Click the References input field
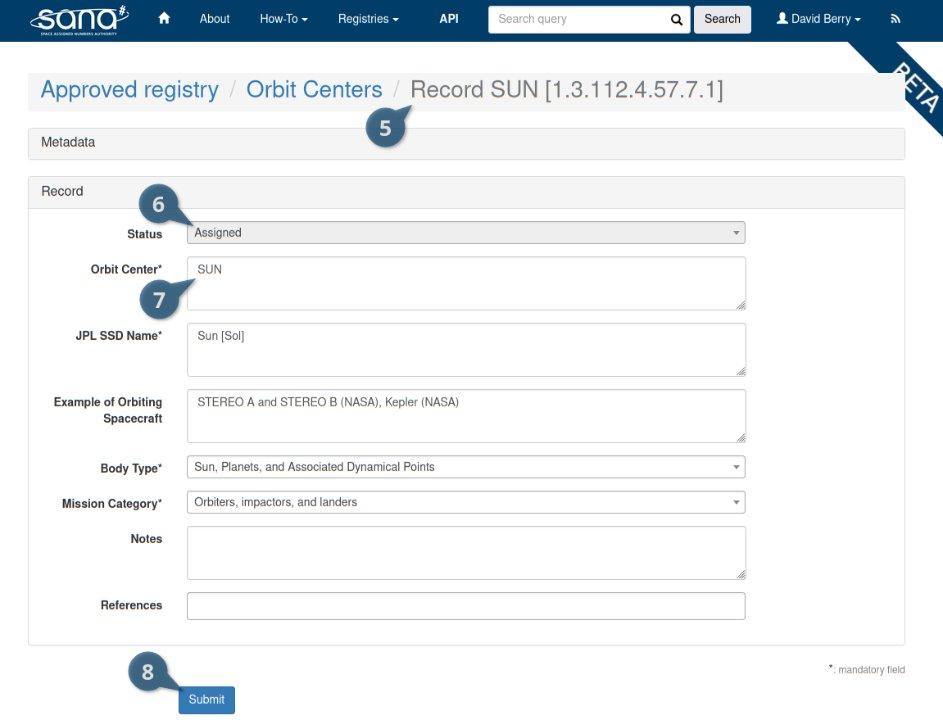 tap(466, 606)
